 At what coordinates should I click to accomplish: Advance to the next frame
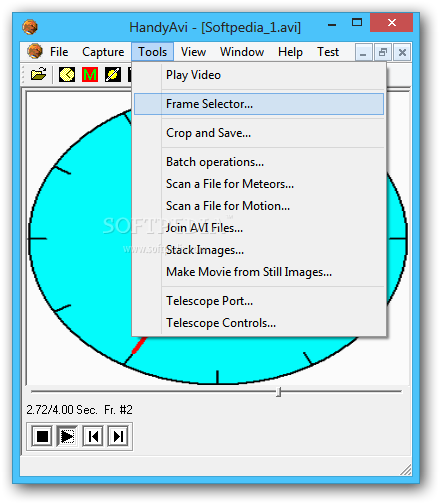pos(118,436)
